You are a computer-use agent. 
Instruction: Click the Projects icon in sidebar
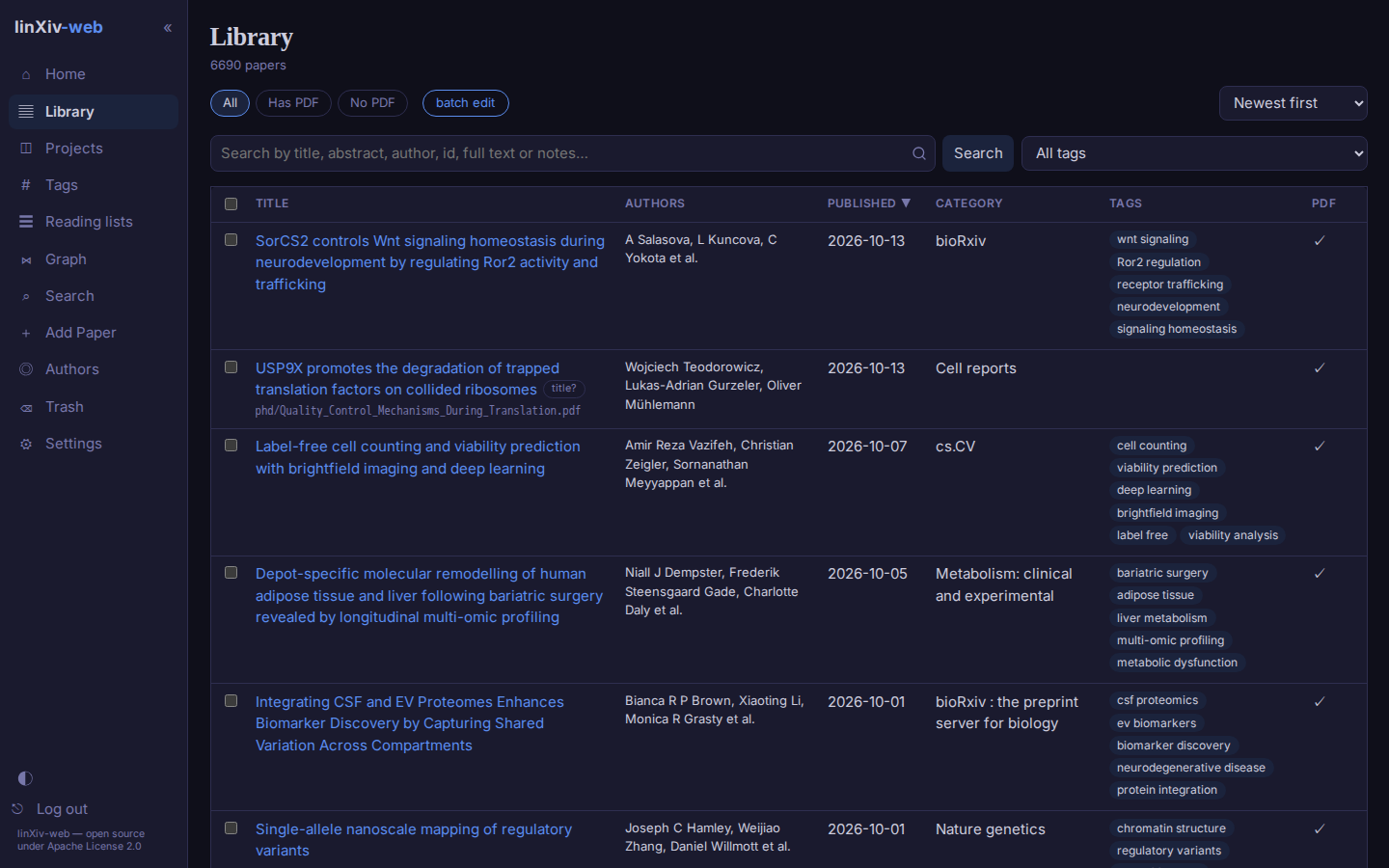pos(26,149)
